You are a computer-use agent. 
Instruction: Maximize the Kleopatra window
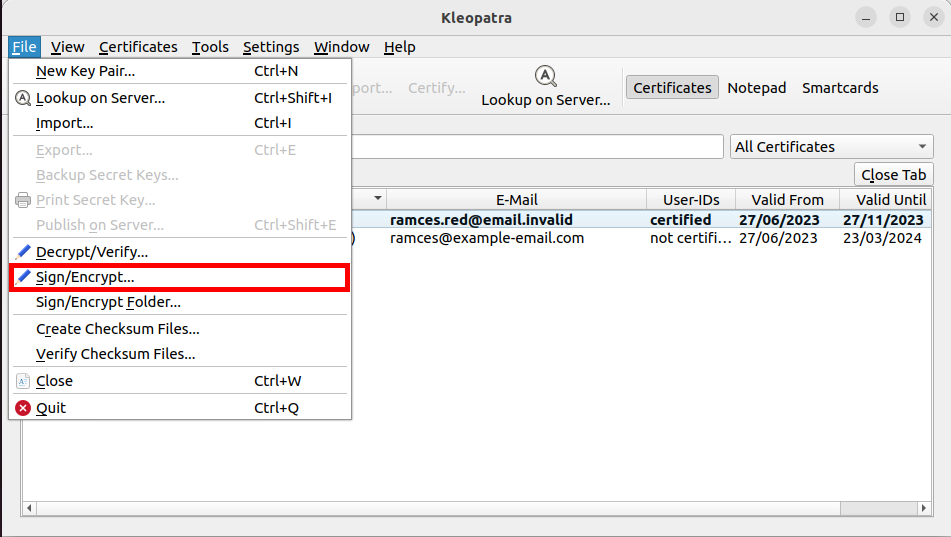click(900, 18)
